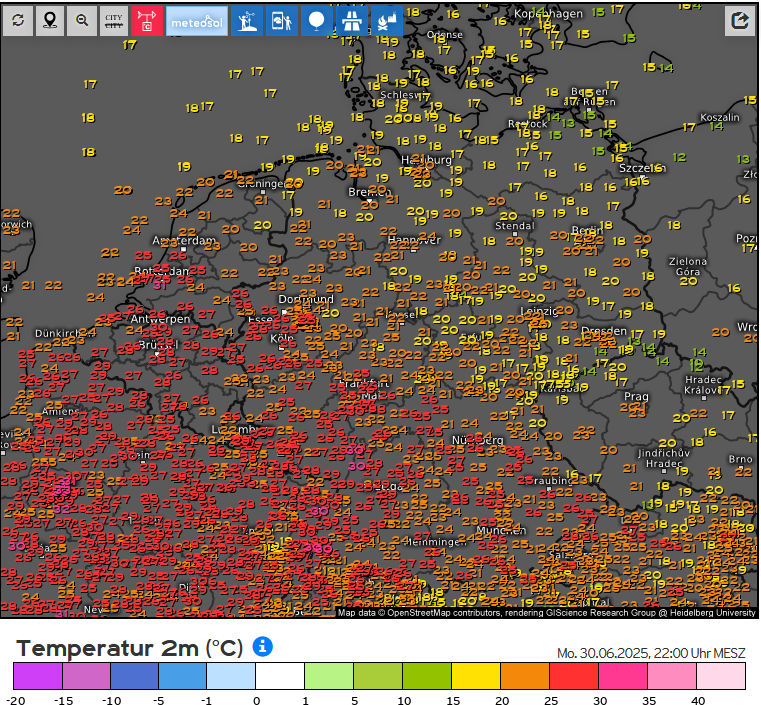Click the Prag city label
761x705 pixels.
[x=636, y=396]
